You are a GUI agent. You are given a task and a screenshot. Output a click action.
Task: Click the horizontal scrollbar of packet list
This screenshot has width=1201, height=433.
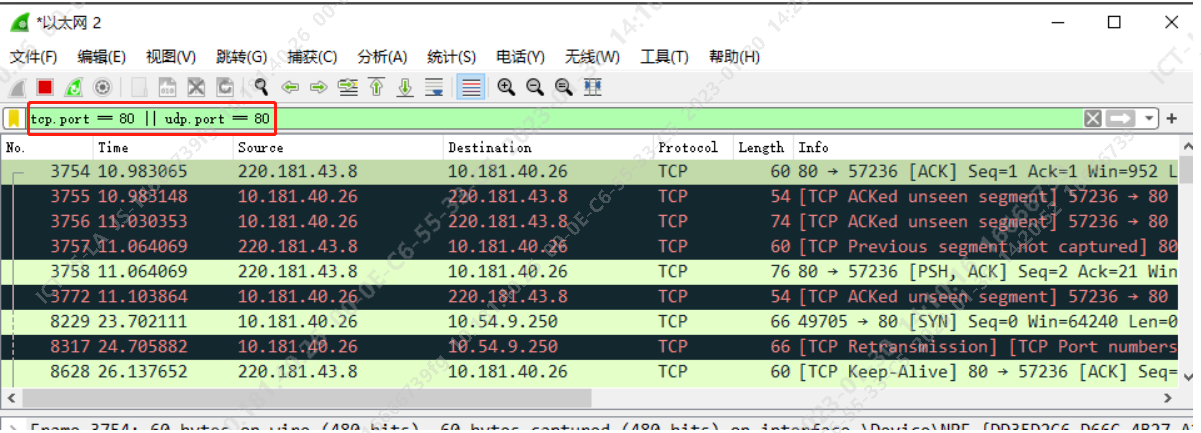pyautogui.click(x=400, y=397)
